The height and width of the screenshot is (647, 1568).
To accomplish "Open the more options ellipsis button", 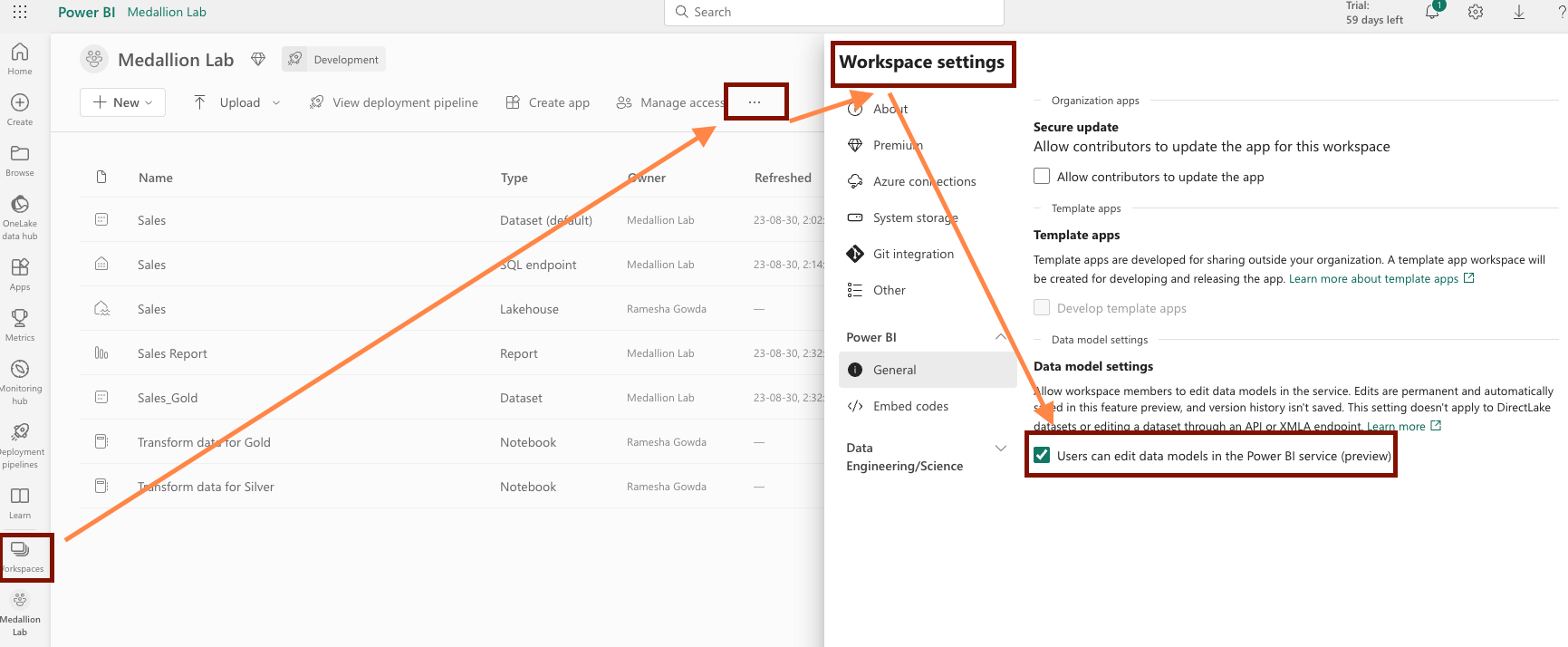I will click(755, 102).
